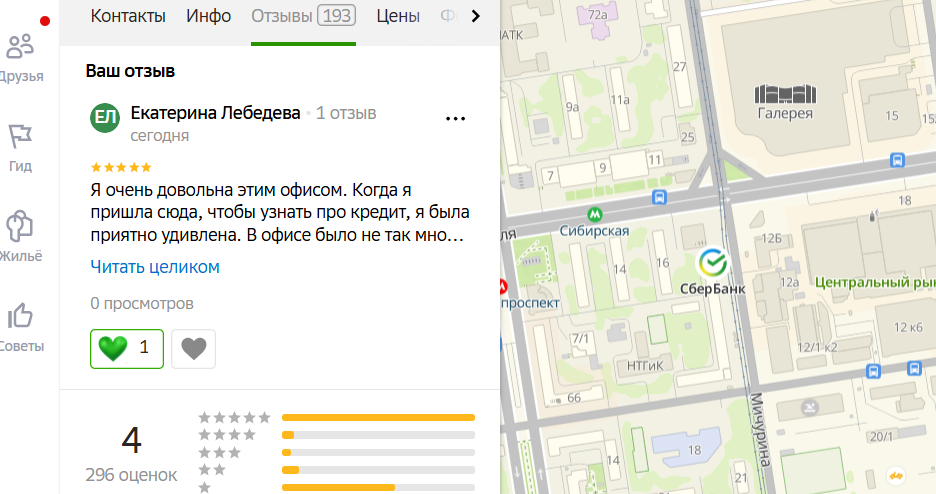Click the bus stop icon near Сибирская
Viewport: 936px width, 494px height.
[659, 197]
